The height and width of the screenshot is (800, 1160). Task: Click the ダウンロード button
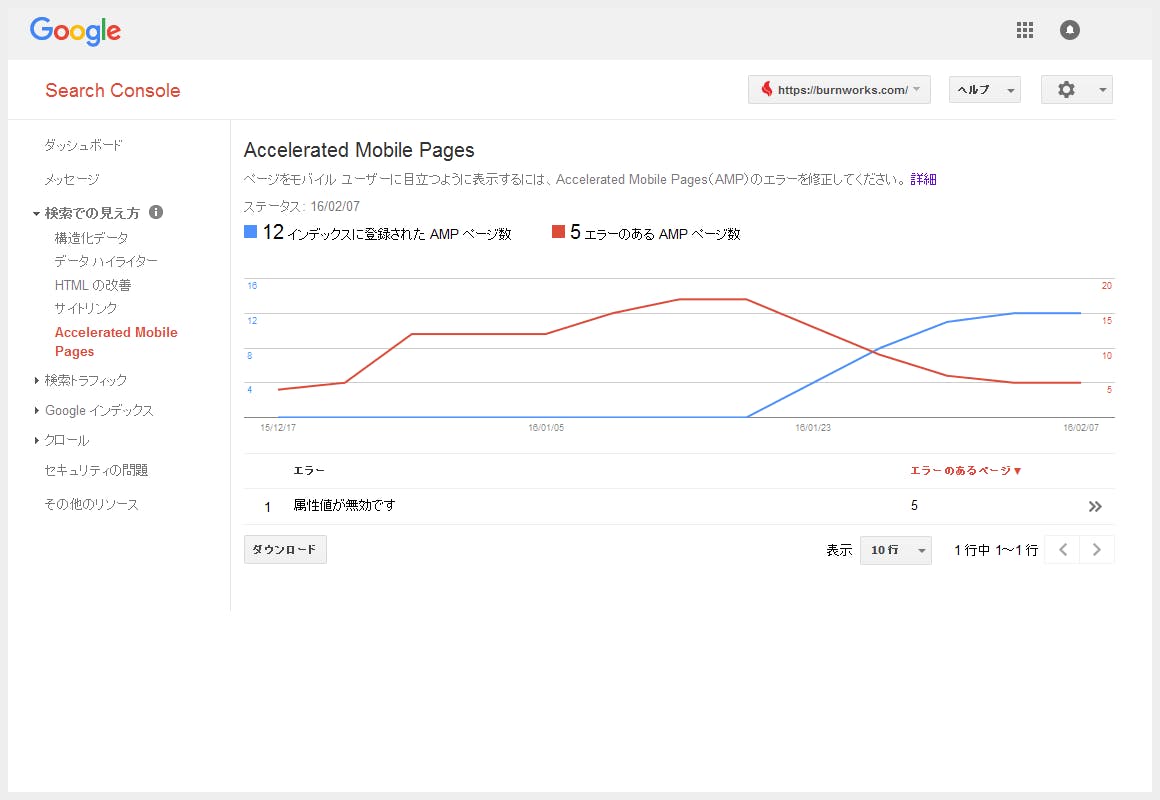(x=285, y=550)
